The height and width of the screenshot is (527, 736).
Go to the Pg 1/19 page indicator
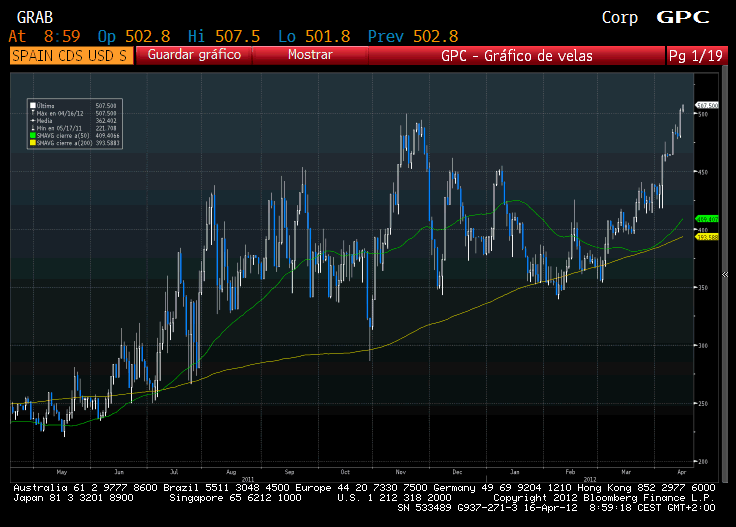point(696,56)
